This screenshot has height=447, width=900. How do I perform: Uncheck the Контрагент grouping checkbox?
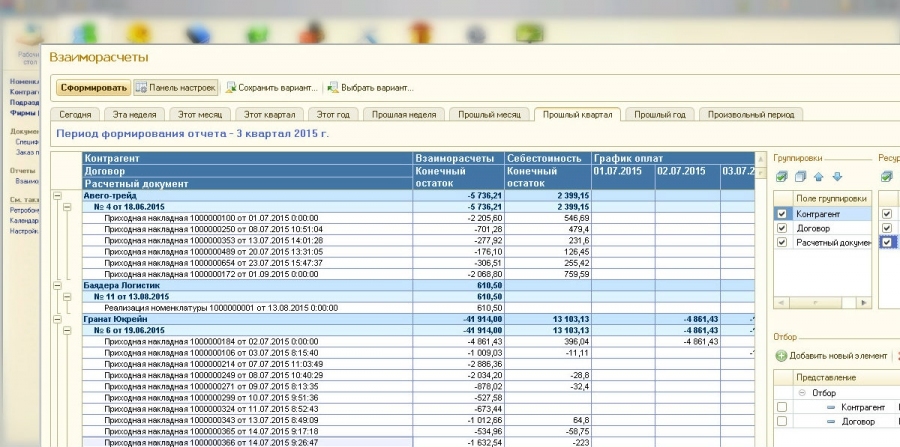pyautogui.click(x=783, y=214)
